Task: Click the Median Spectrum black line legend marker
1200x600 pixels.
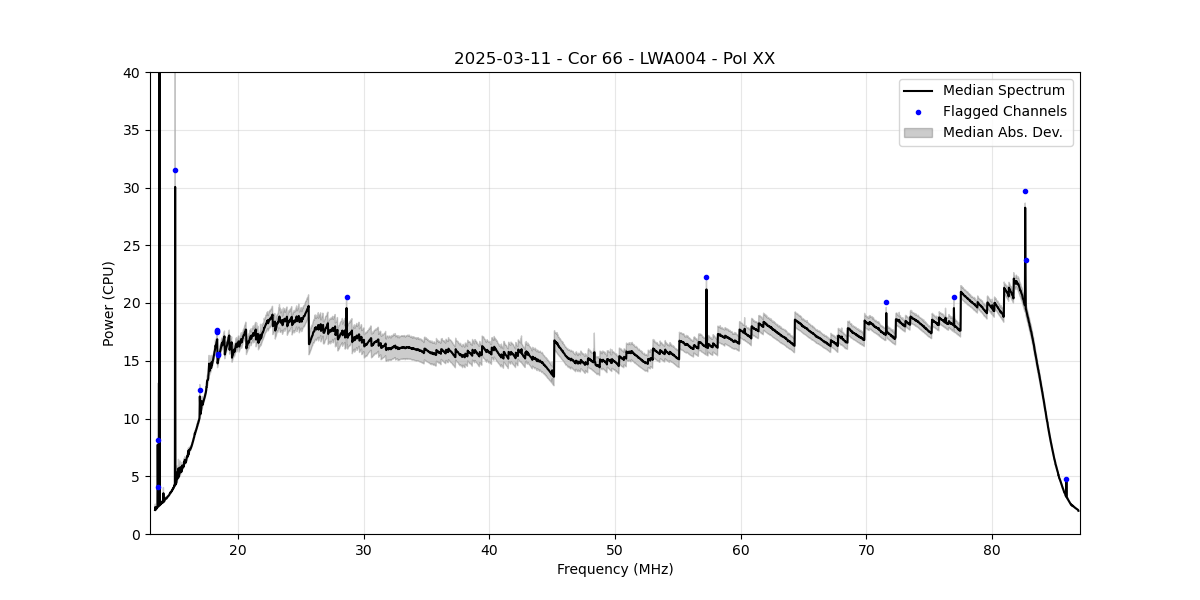Action: (918, 91)
